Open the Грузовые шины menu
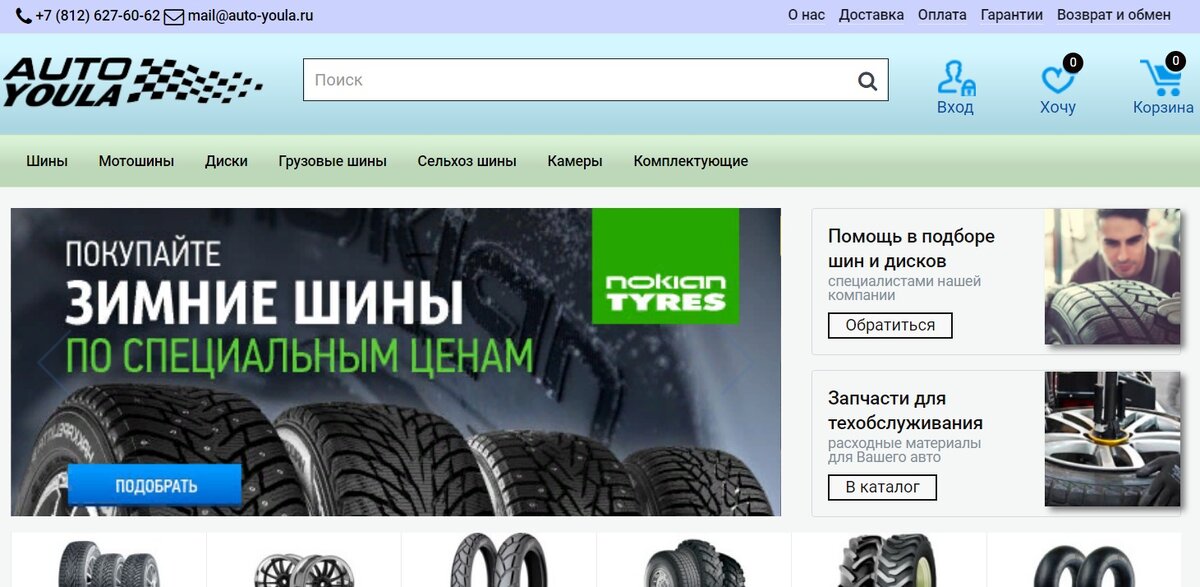 point(333,161)
